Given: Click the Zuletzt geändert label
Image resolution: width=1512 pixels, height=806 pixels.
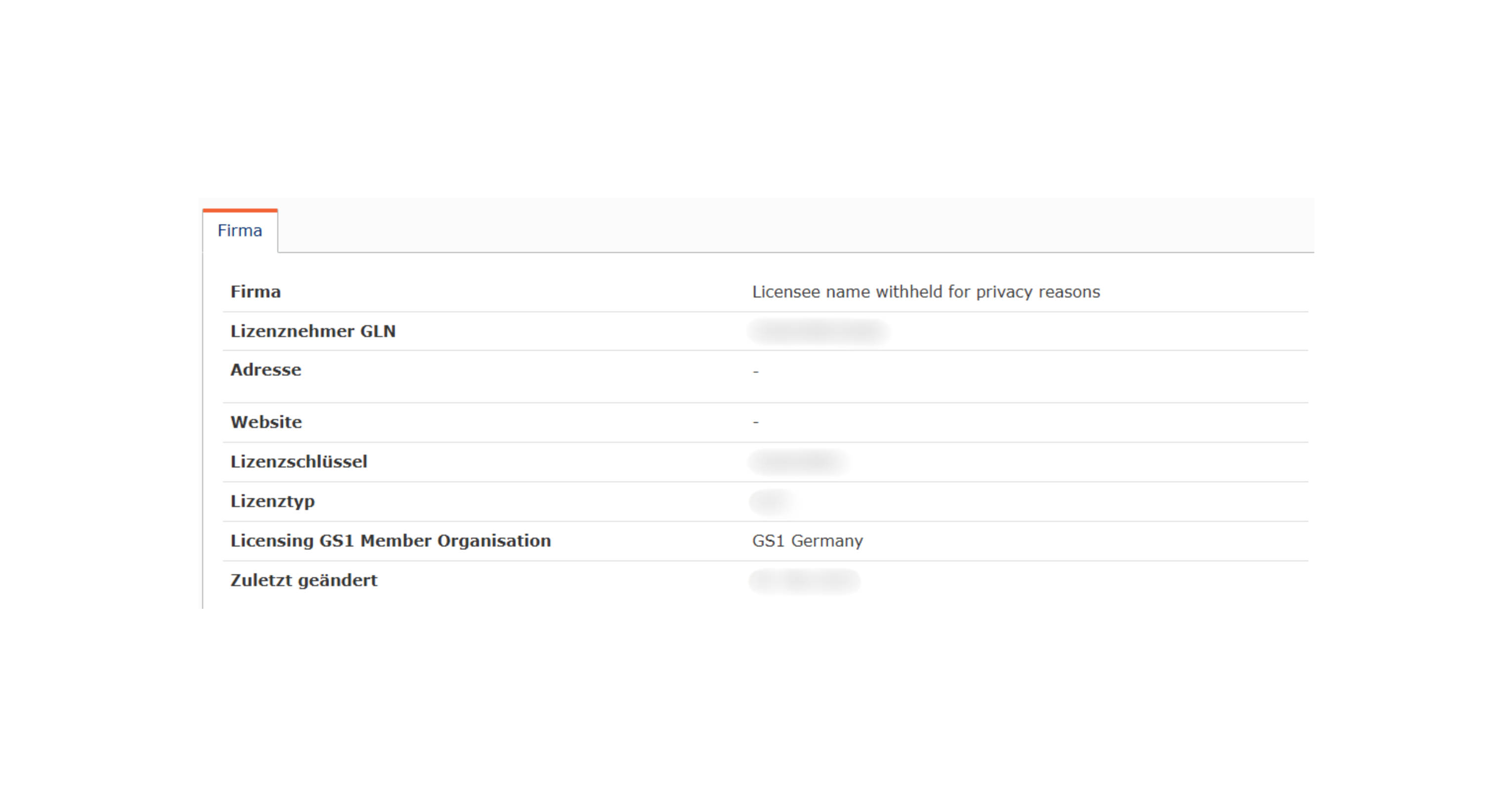Looking at the screenshot, I should 303,581.
